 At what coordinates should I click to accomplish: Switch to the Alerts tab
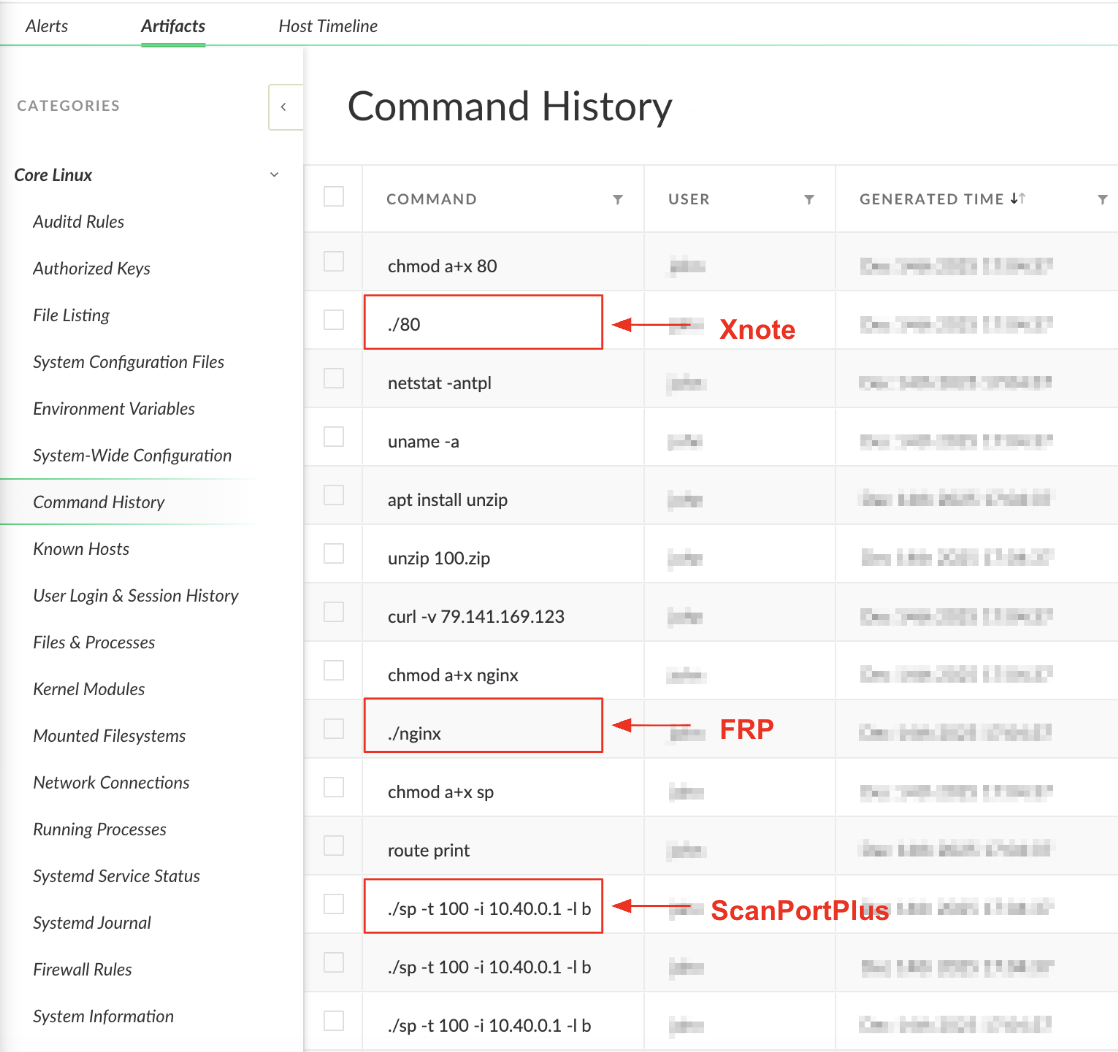pyautogui.click(x=46, y=26)
